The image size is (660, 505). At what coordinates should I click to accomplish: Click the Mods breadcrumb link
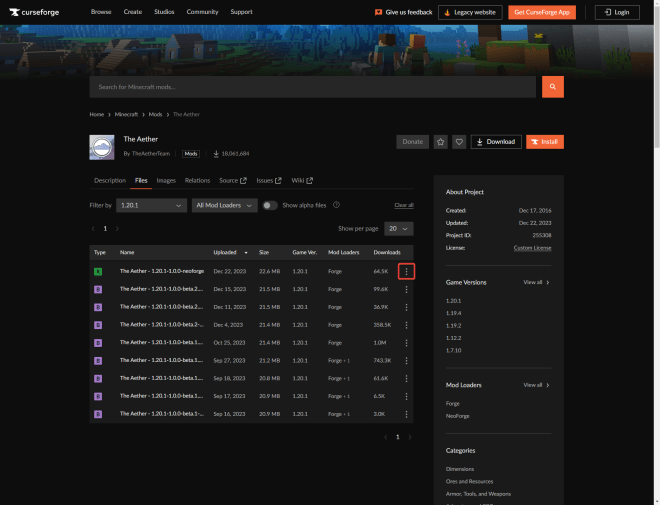[x=155, y=114]
